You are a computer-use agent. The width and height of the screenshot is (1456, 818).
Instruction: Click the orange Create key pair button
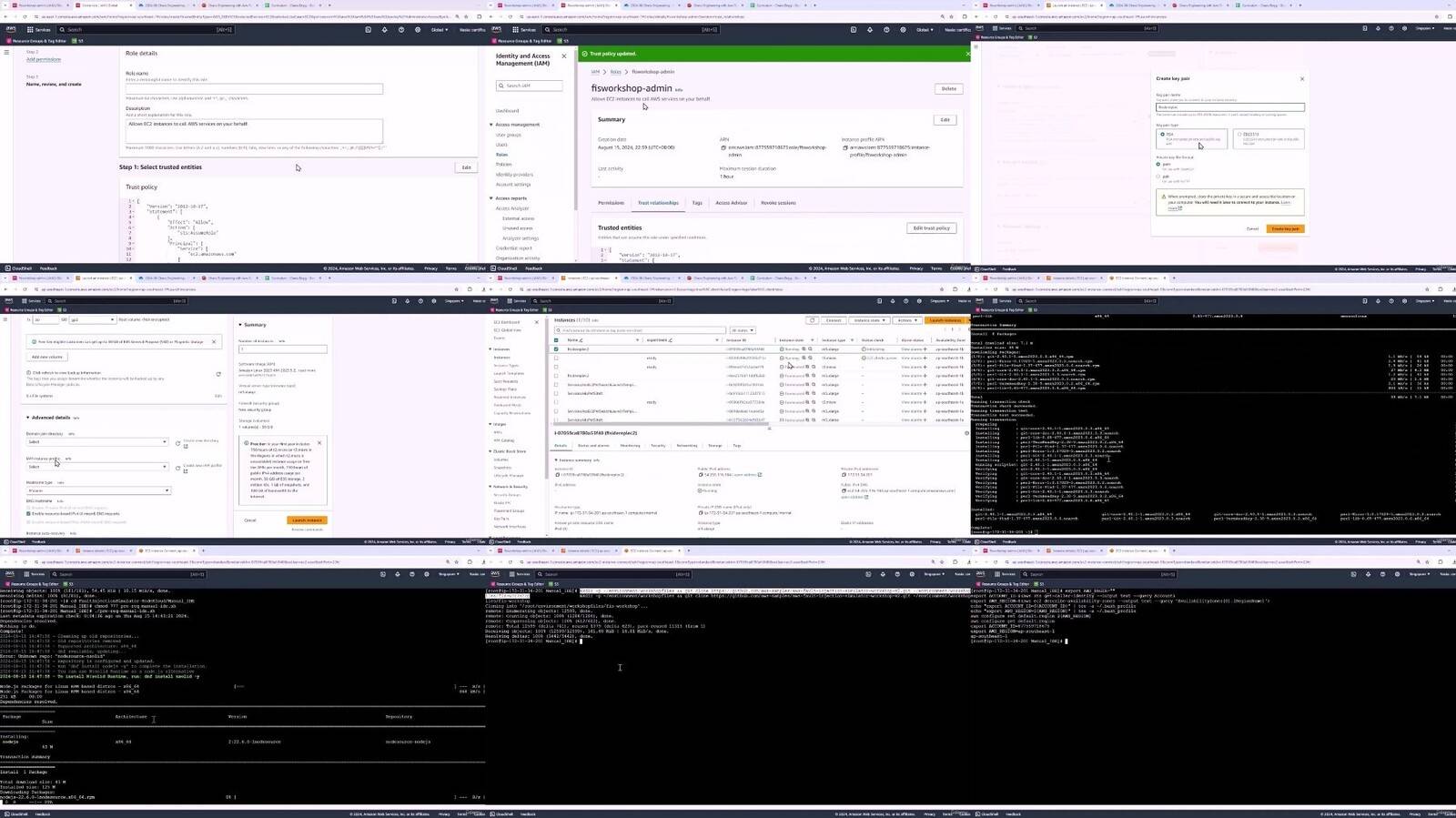pos(1285,228)
